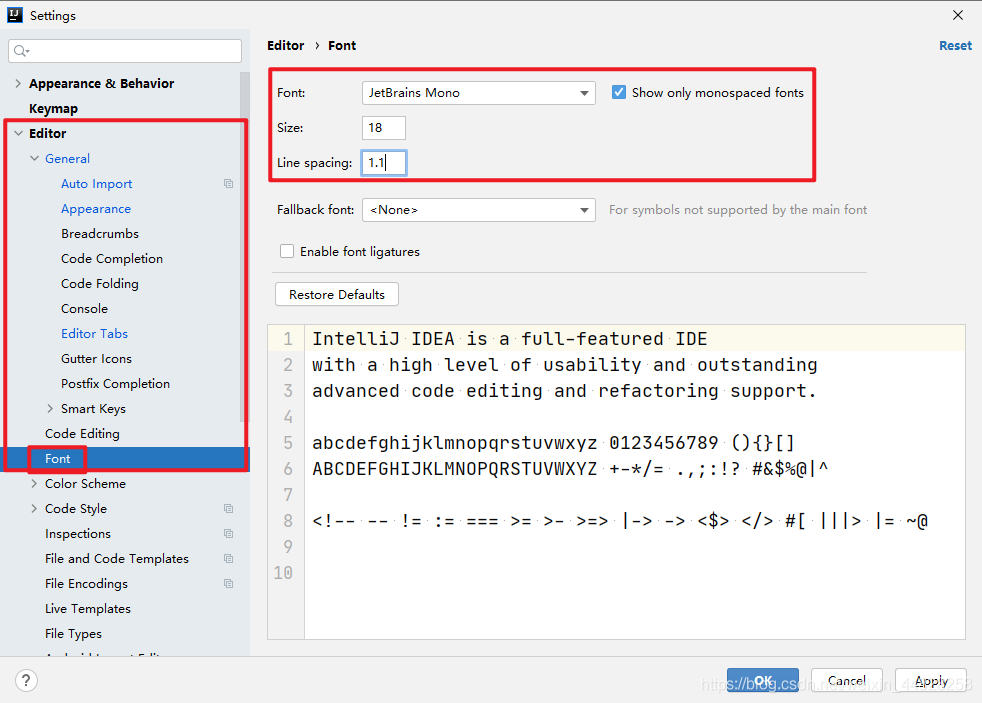Select Font in settings tree
This screenshot has height=703, width=982.
58,458
